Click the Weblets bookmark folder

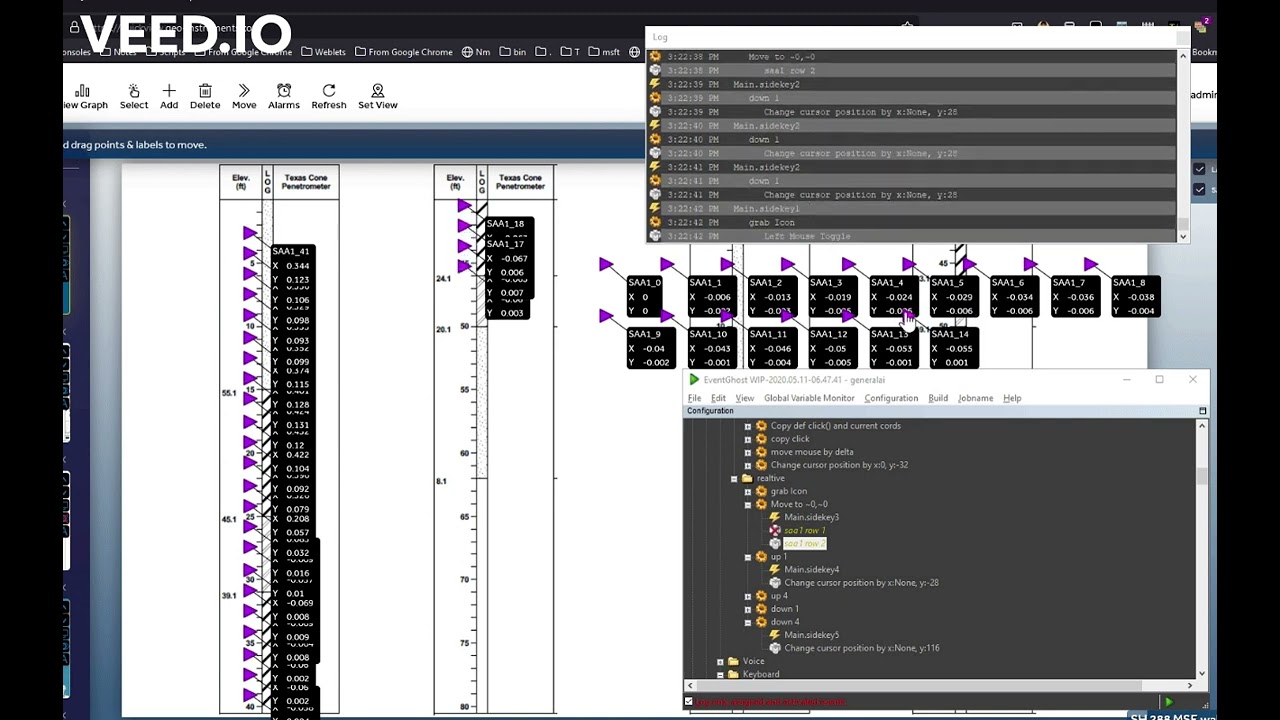point(323,52)
